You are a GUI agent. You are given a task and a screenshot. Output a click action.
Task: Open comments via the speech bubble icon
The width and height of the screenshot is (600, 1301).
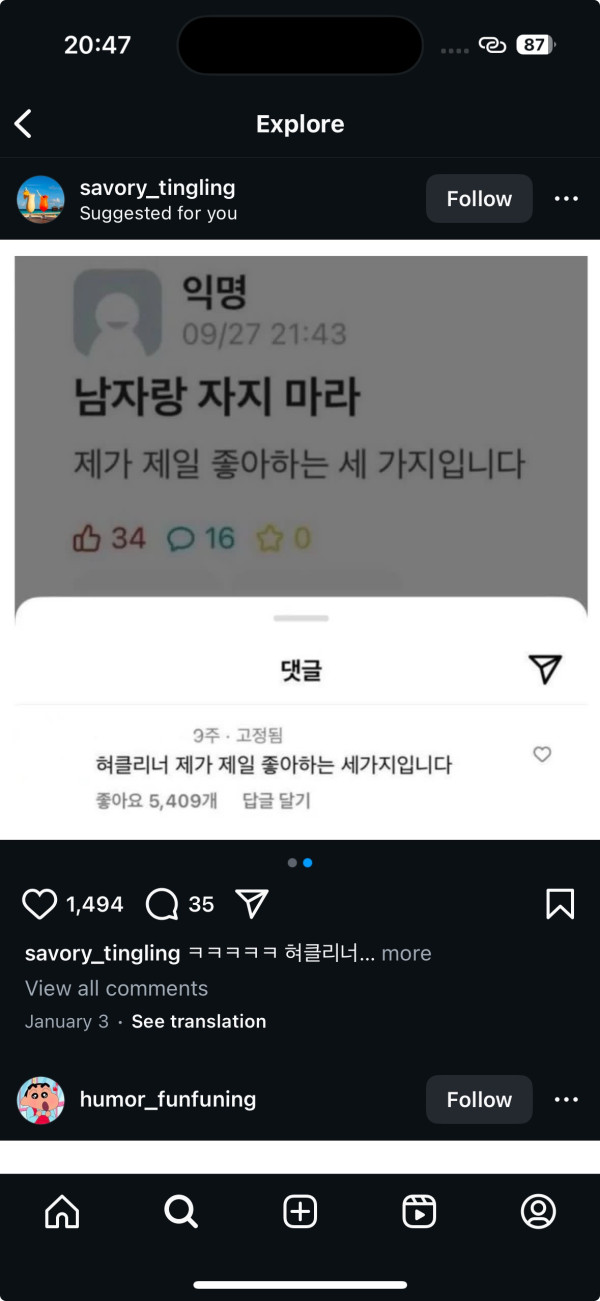click(x=162, y=904)
